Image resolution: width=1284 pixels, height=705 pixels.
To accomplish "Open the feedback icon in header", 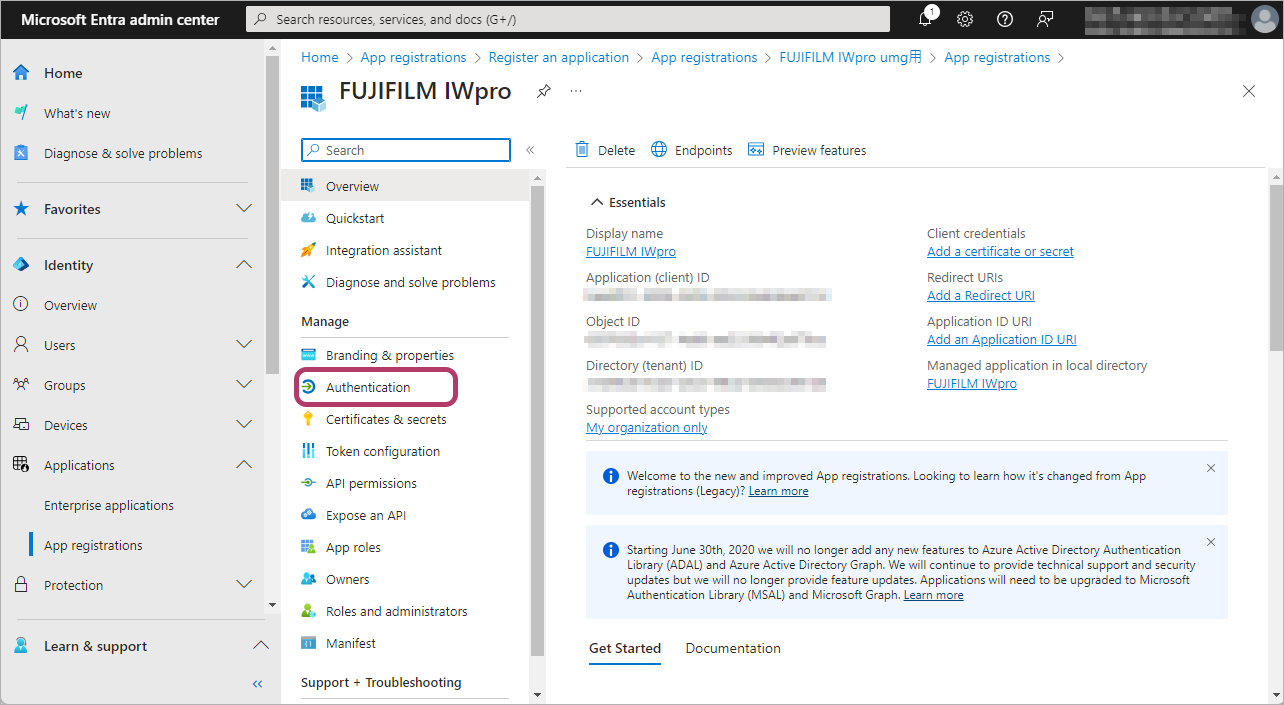I will click(x=1045, y=19).
